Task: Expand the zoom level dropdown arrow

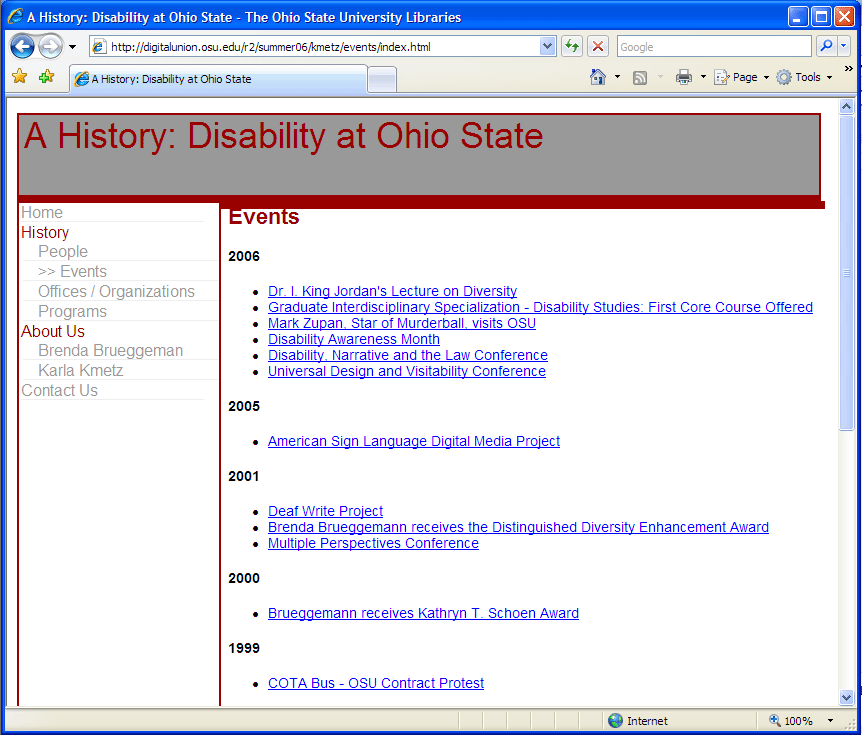Action: (x=830, y=720)
